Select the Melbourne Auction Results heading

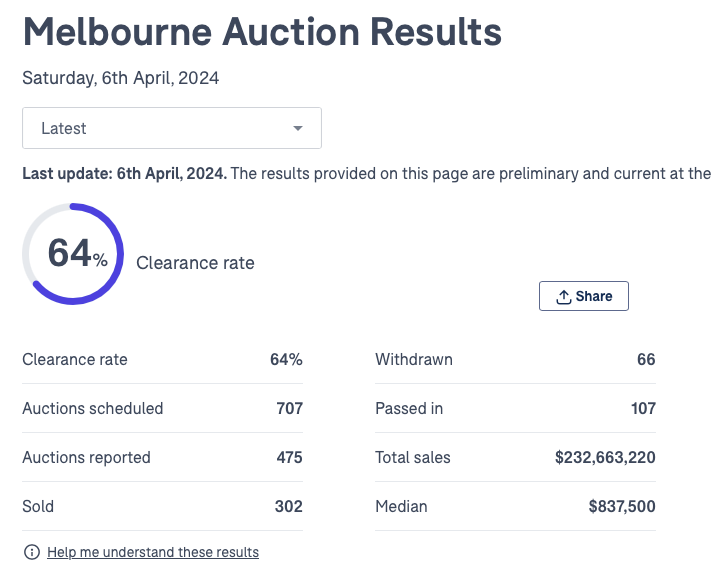click(262, 32)
